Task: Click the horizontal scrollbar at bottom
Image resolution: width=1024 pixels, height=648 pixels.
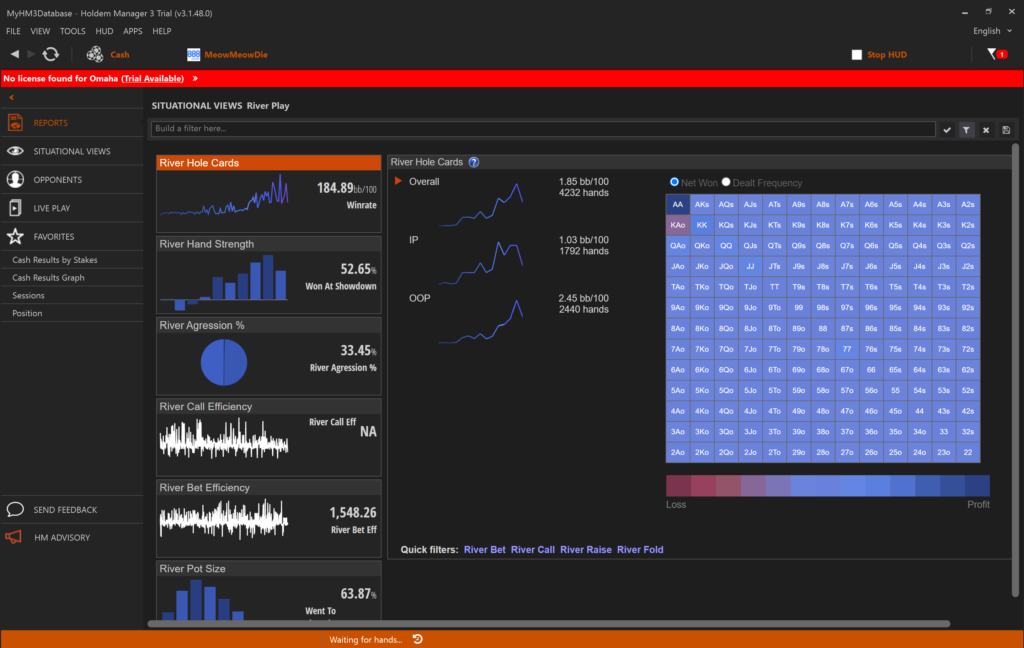Action: pyautogui.click(x=549, y=624)
